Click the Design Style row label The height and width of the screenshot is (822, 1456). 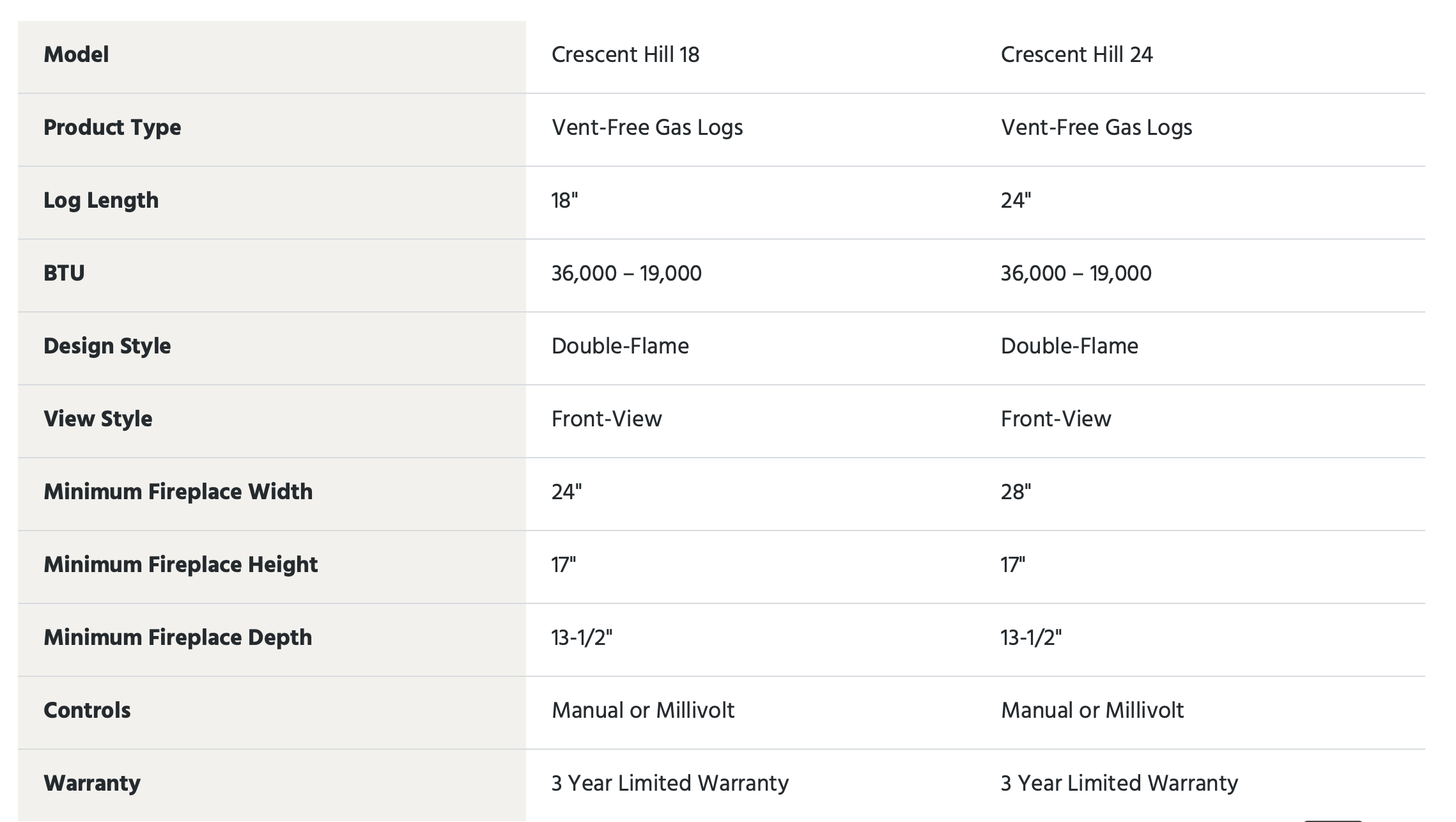[107, 346]
